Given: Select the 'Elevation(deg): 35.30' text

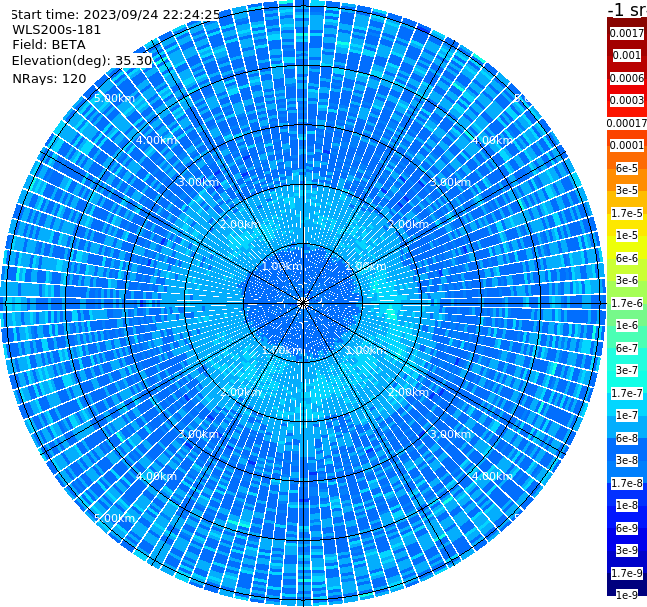Looking at the screenshot, I should (82, 61).
